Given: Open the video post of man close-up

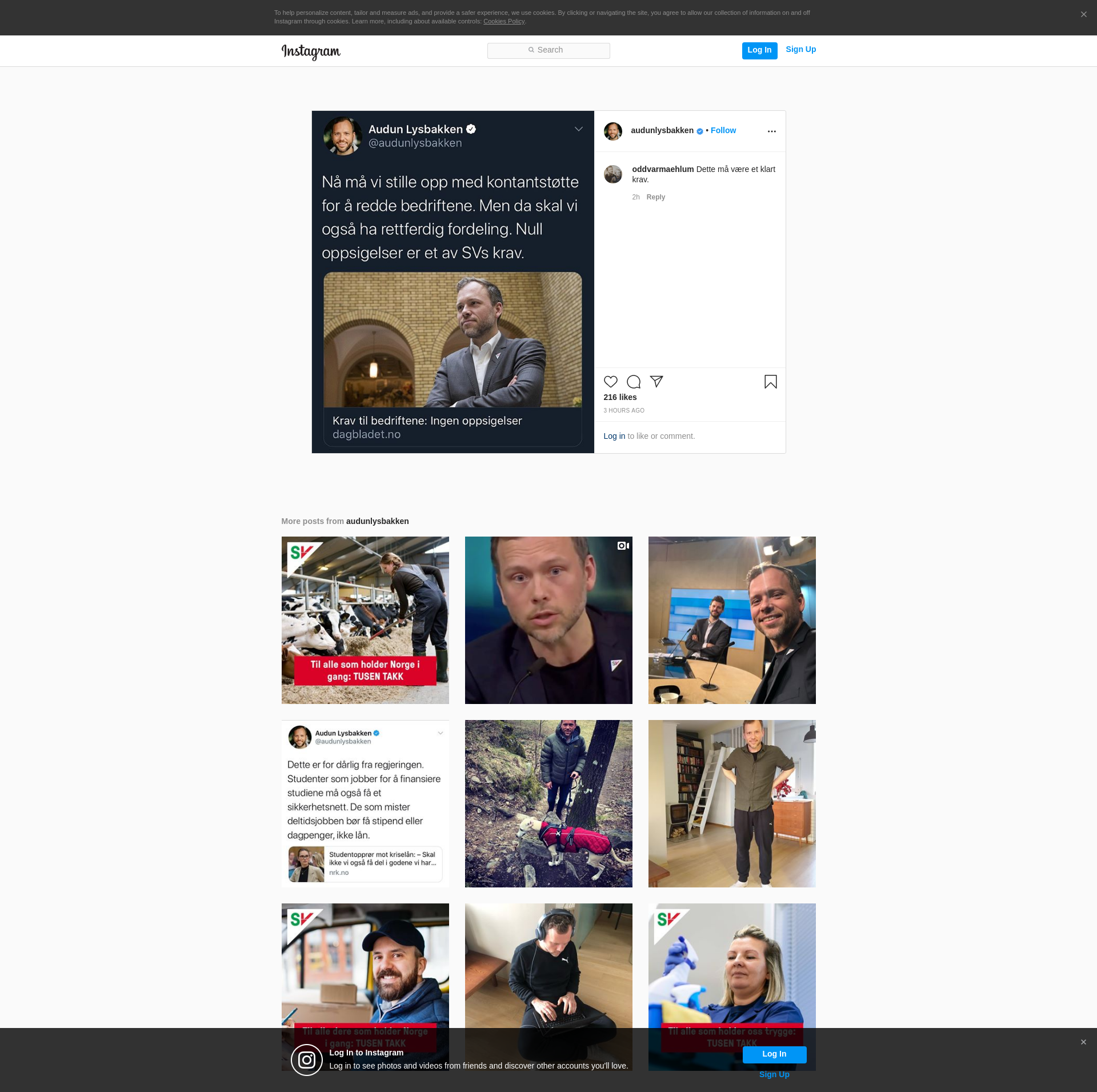Looking at the screenshot, I should tap(548, 620).
